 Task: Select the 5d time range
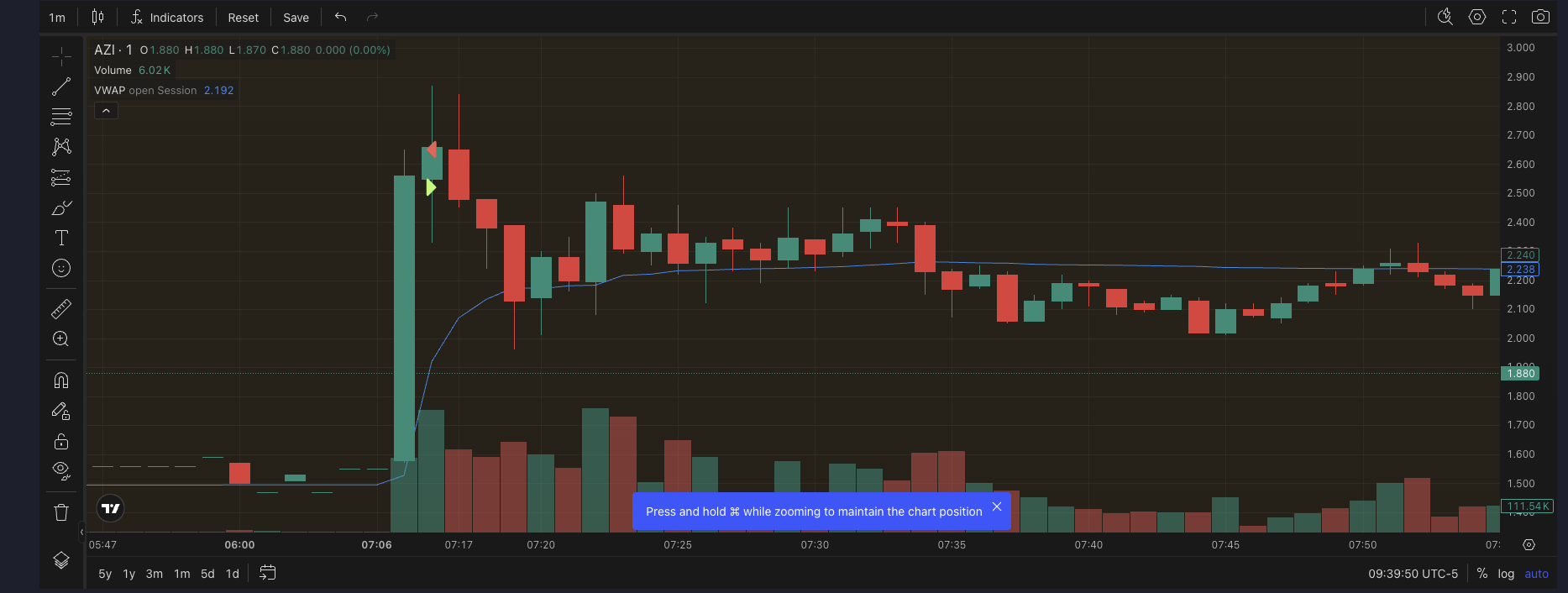click(207, 574)
